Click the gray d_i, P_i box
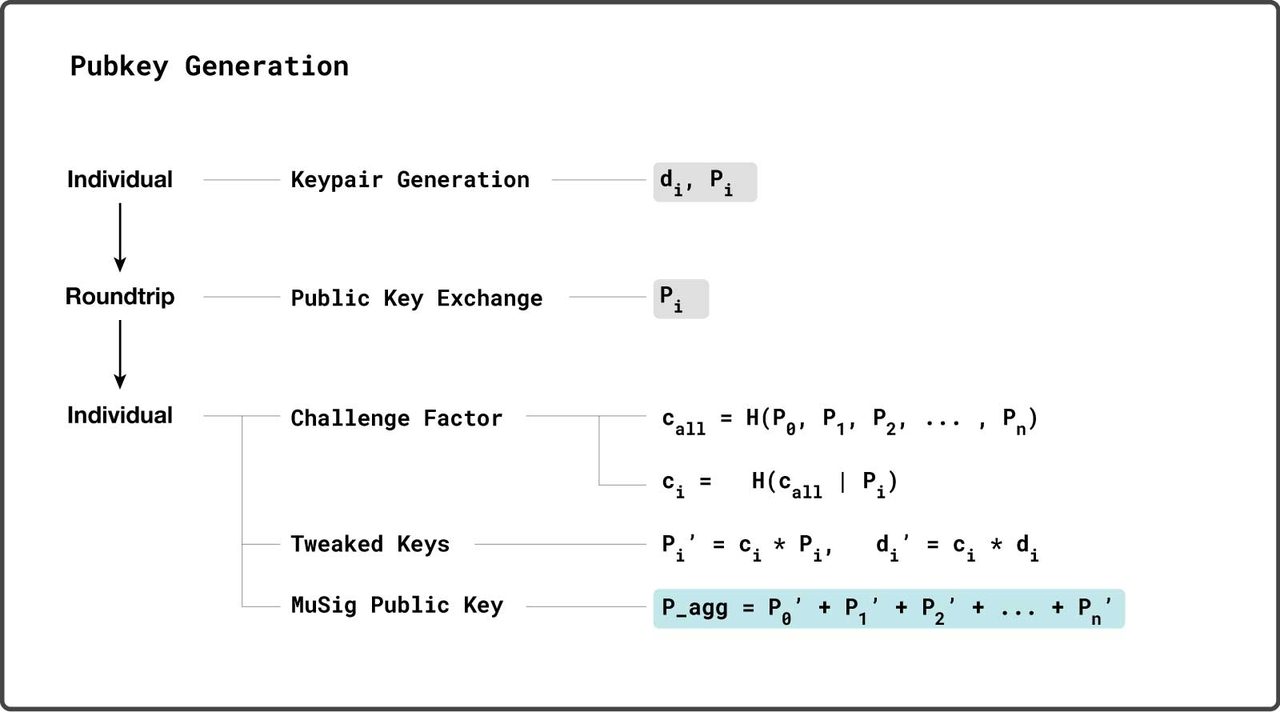The width and height of the screenshot is (1280, 712). point(705,182)
